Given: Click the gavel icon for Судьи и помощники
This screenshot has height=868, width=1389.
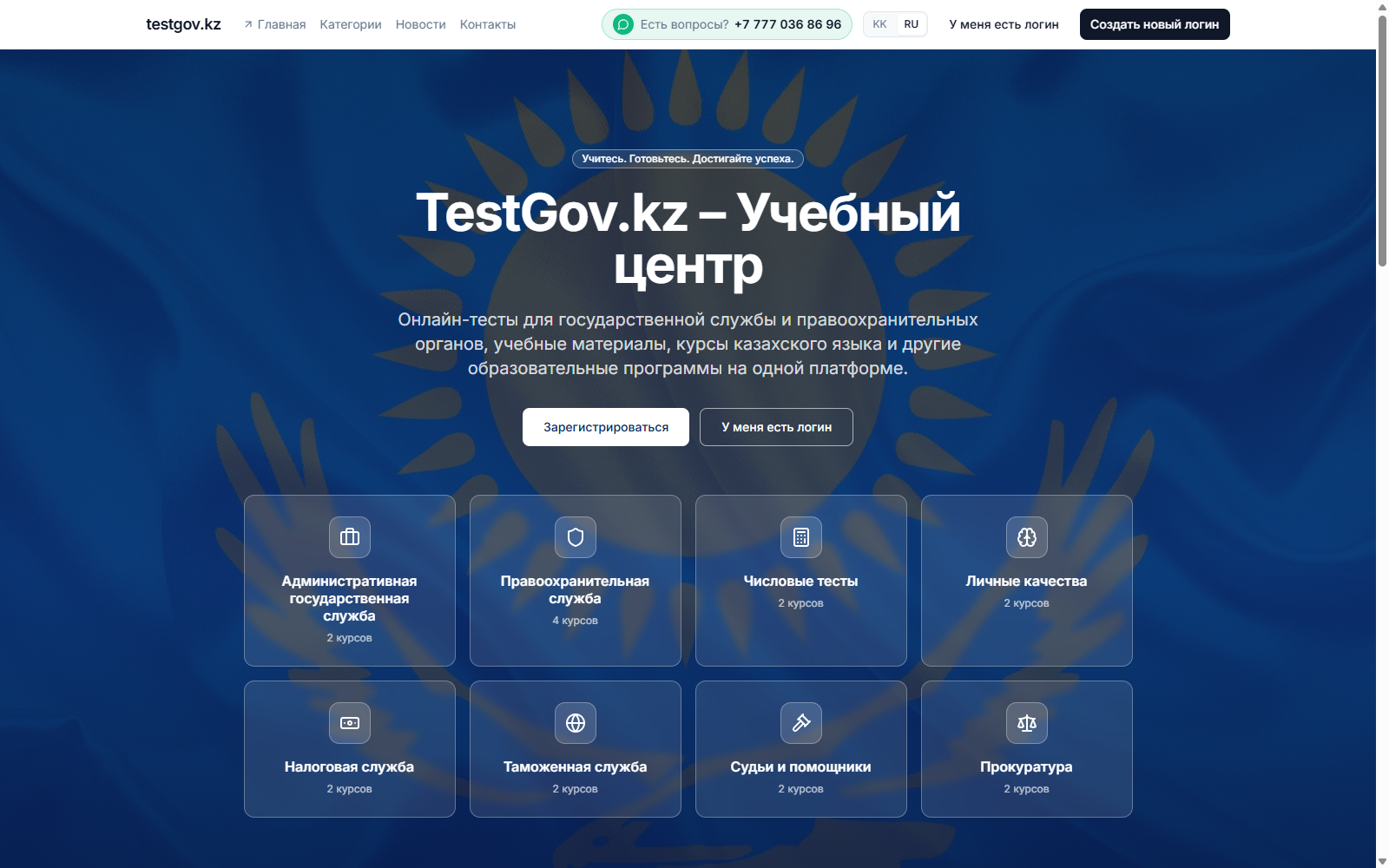Looking at the screenshot, I should click(801, 723).
